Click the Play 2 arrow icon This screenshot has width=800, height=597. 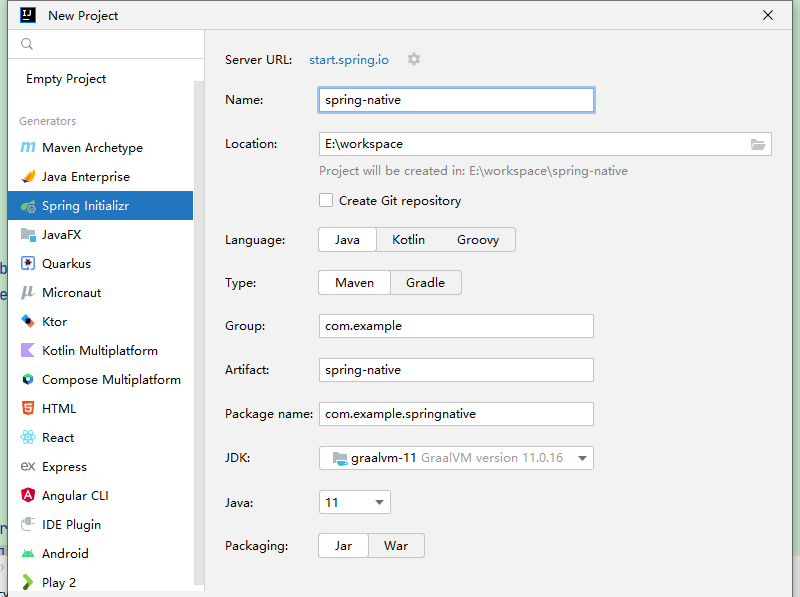tap(28, 582)
